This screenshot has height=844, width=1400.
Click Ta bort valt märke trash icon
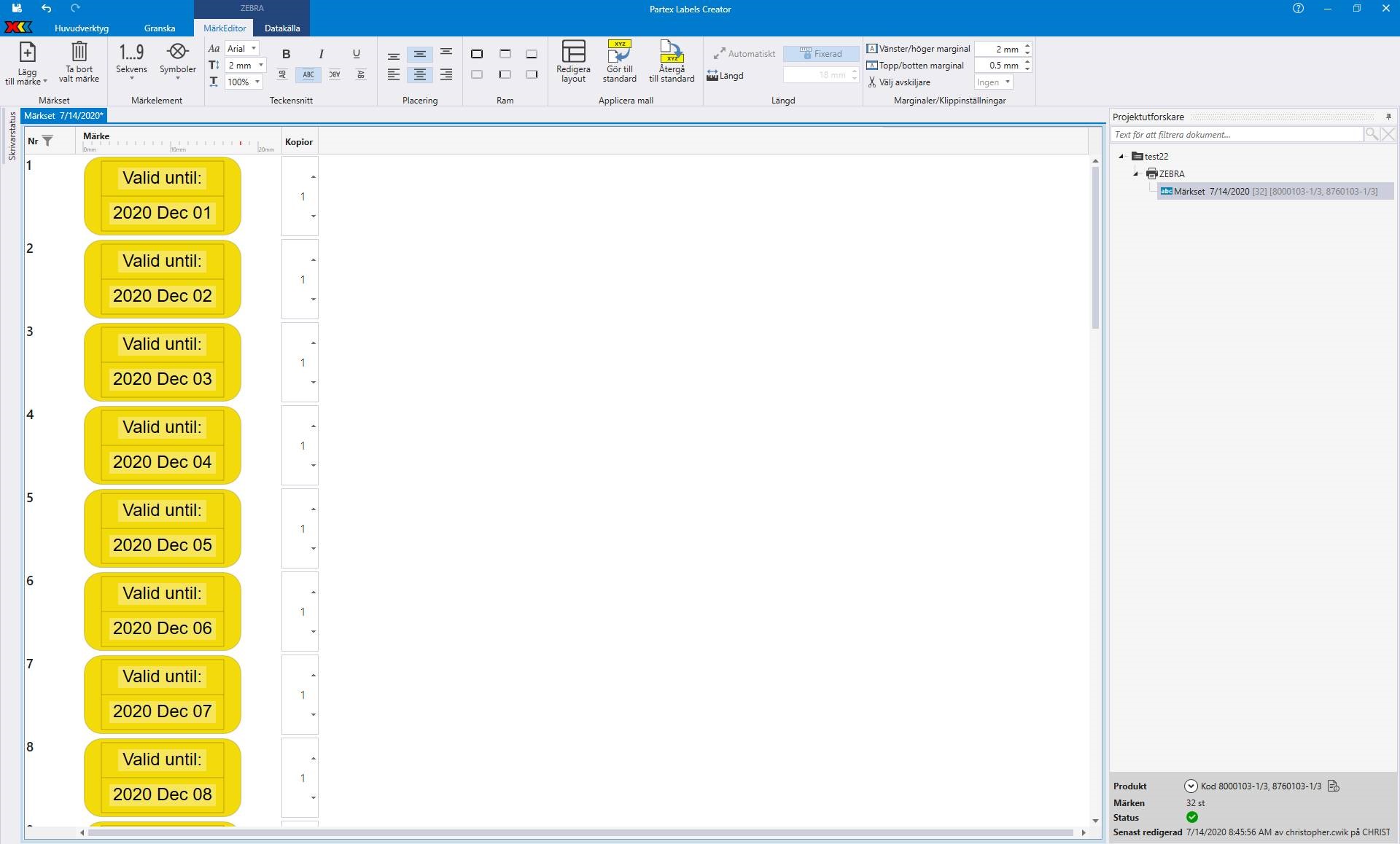pos(79,52)
